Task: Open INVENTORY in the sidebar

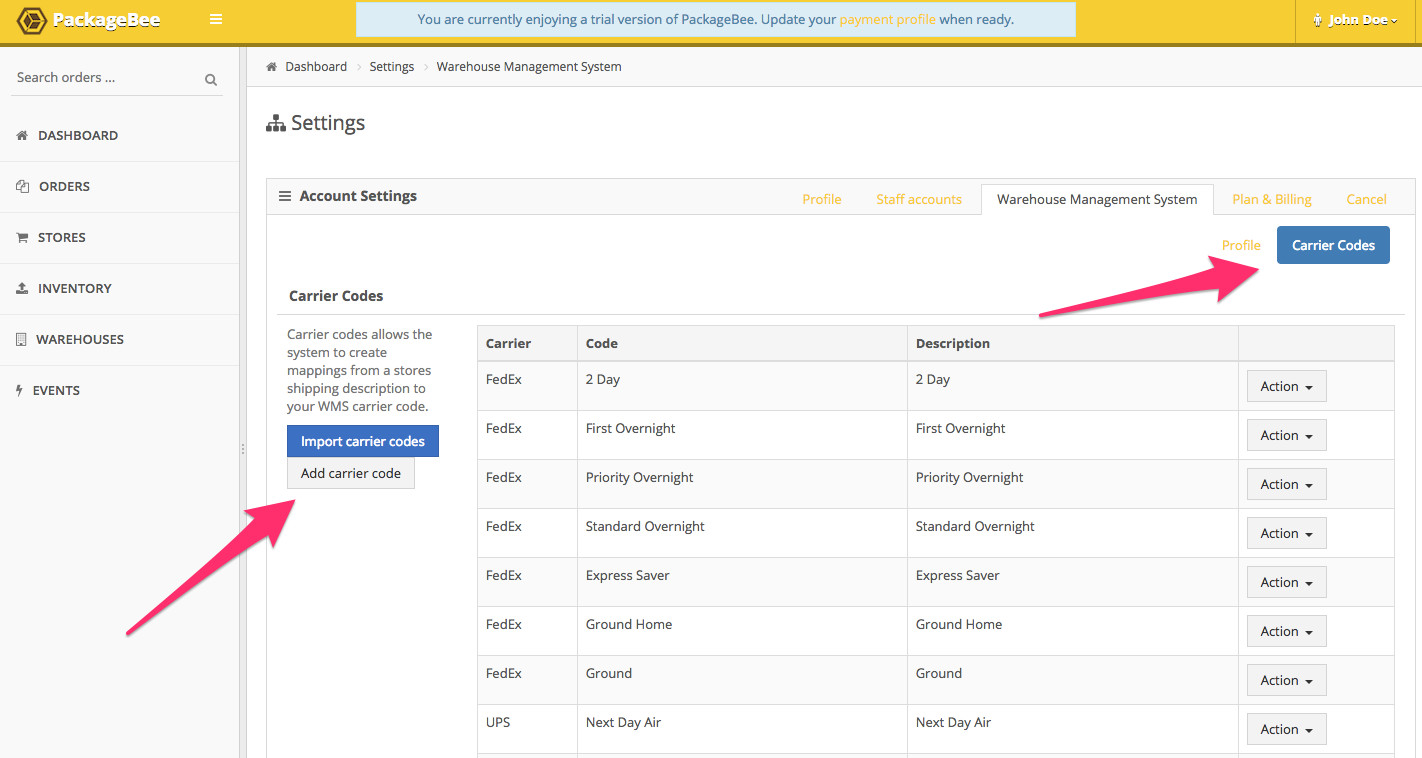Action: click(x=120, y=288)
